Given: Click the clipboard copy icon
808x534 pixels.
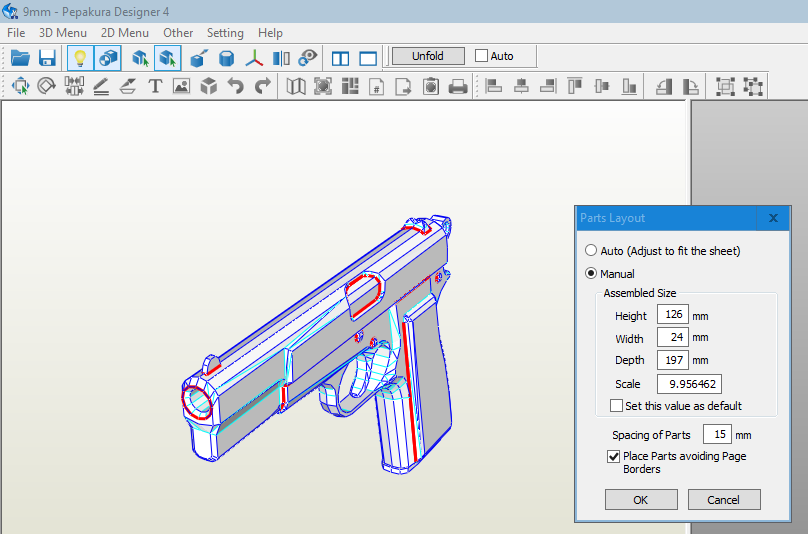Looking at the screenshot, I should coord(431,86).
